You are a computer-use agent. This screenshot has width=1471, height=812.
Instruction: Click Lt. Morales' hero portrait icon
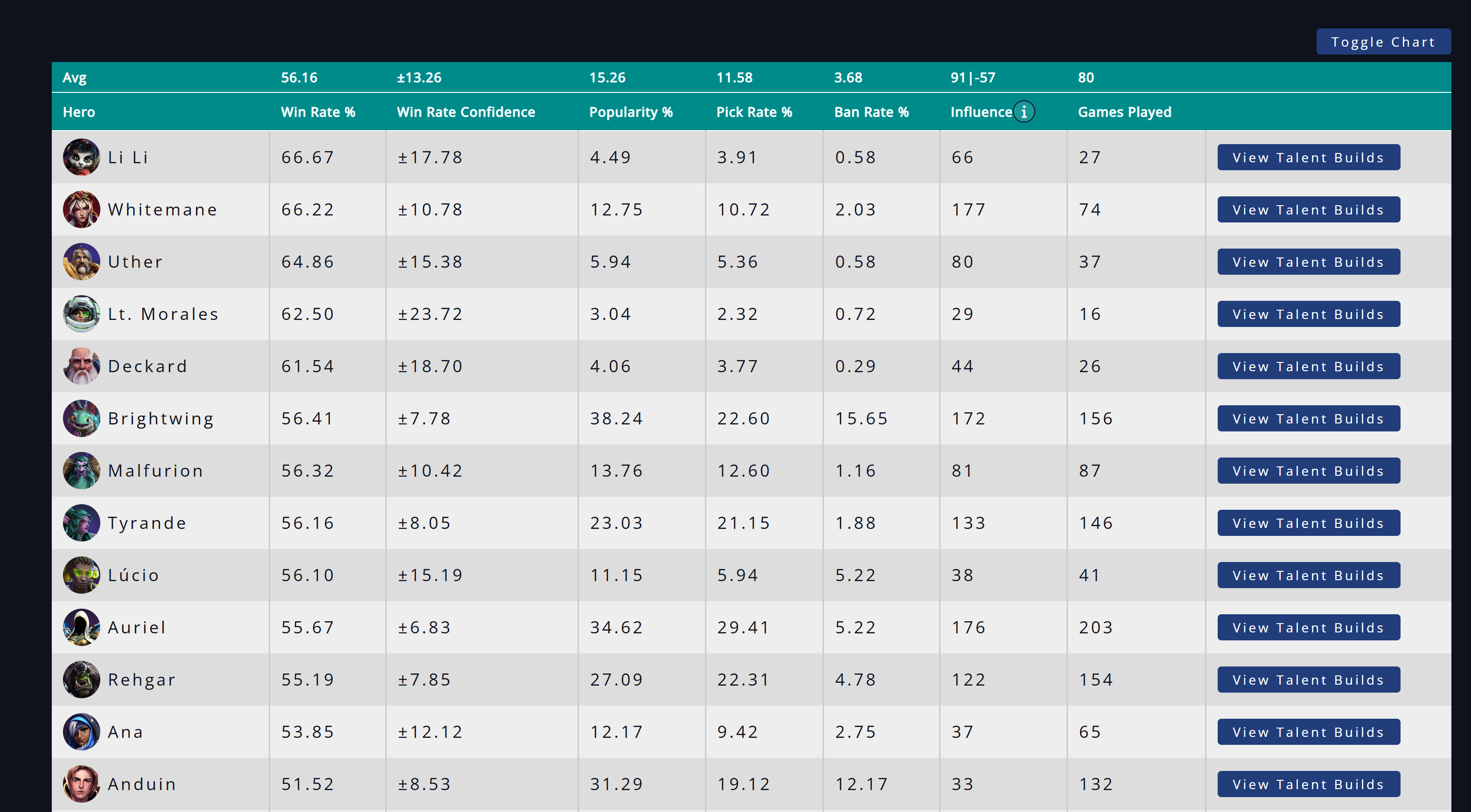click(x=81, y=314)
